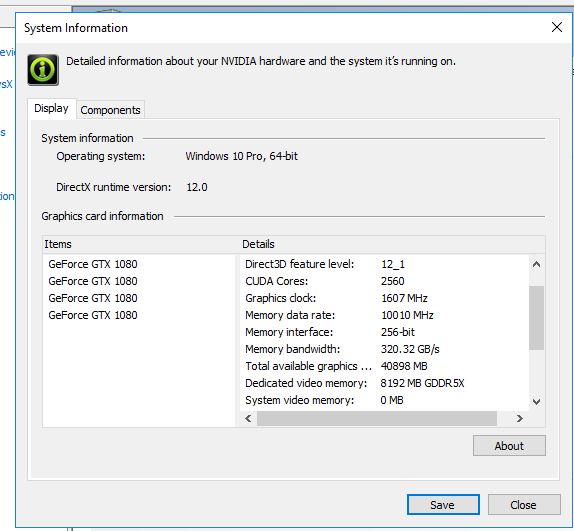Select the Display tab
The width and height of the screenshot is (574, 531).
(51, 108)
